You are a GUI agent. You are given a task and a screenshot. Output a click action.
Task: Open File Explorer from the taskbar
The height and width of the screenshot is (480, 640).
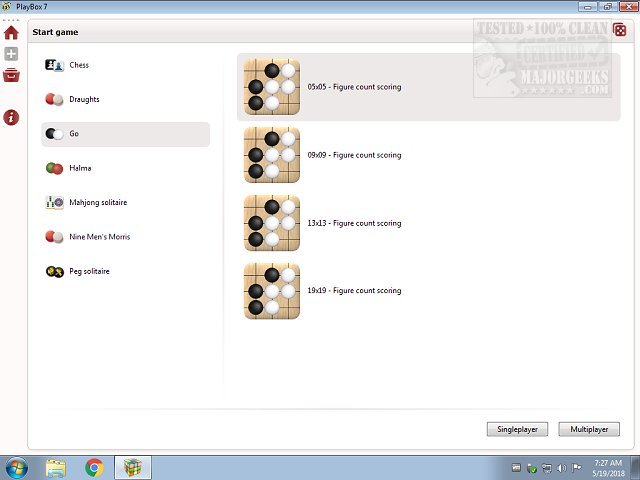[56, 468]
